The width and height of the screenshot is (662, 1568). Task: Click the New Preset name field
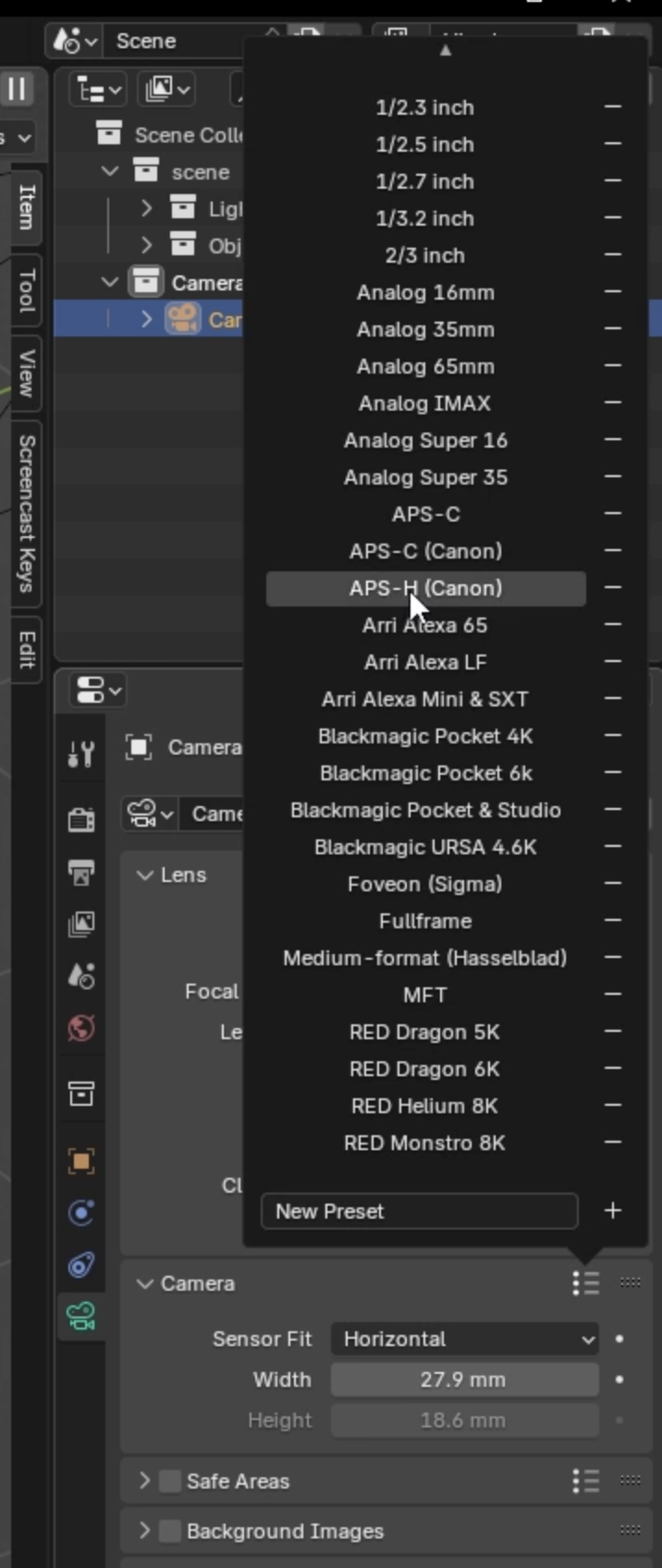point(420,1211)
